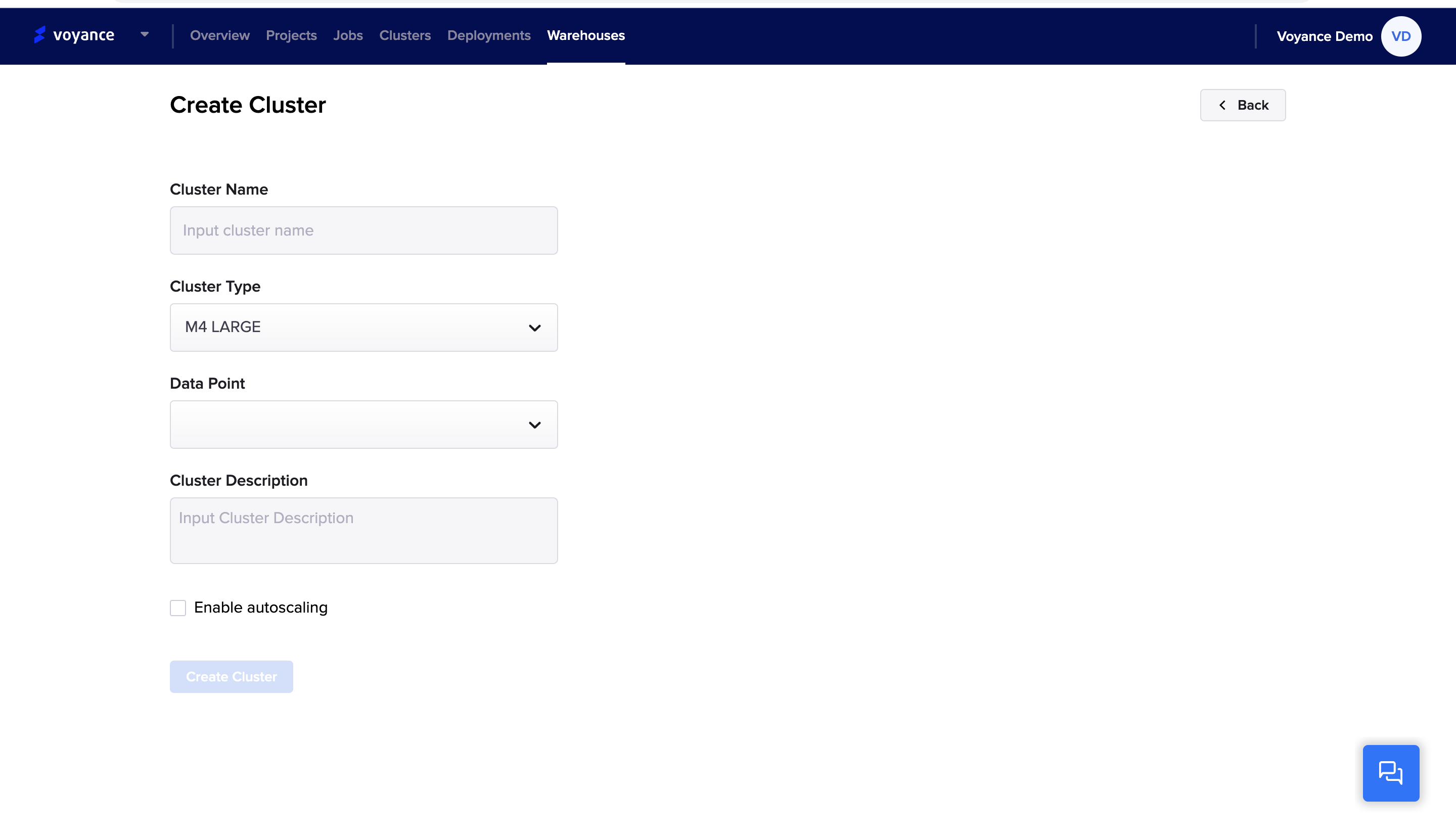
Task: Expand the Data Point dropdown
Action: tap(363, 425)
